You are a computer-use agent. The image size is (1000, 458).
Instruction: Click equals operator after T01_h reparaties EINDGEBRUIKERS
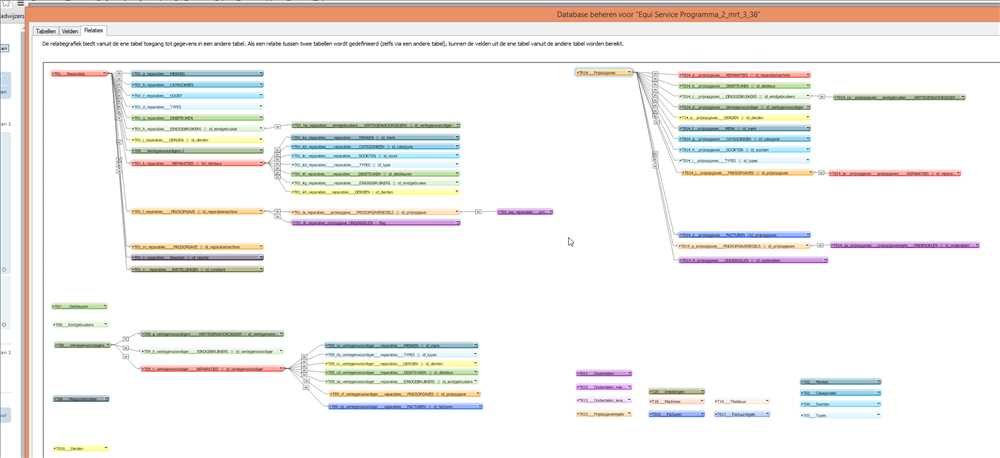tap(277, 127)
